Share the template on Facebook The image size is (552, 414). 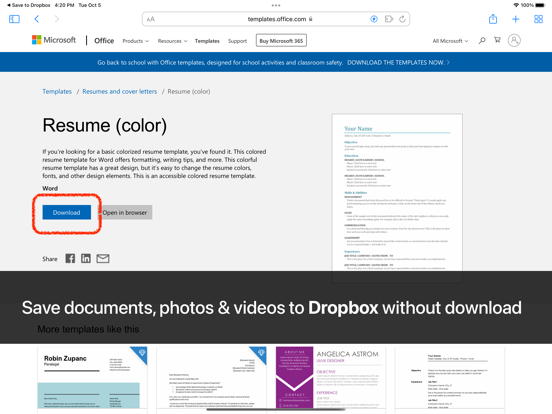(70, 258)
